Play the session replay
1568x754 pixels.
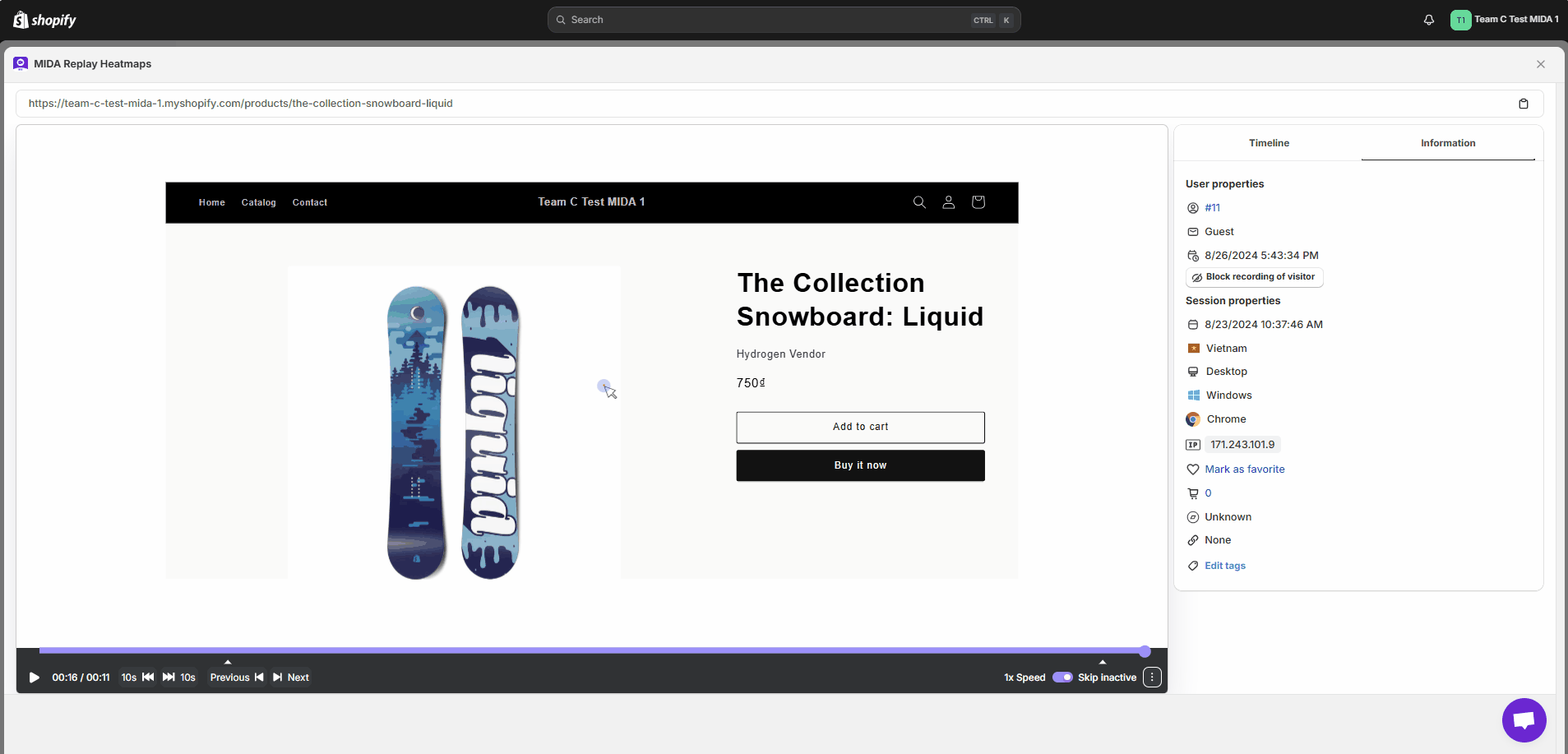point(35,678)
